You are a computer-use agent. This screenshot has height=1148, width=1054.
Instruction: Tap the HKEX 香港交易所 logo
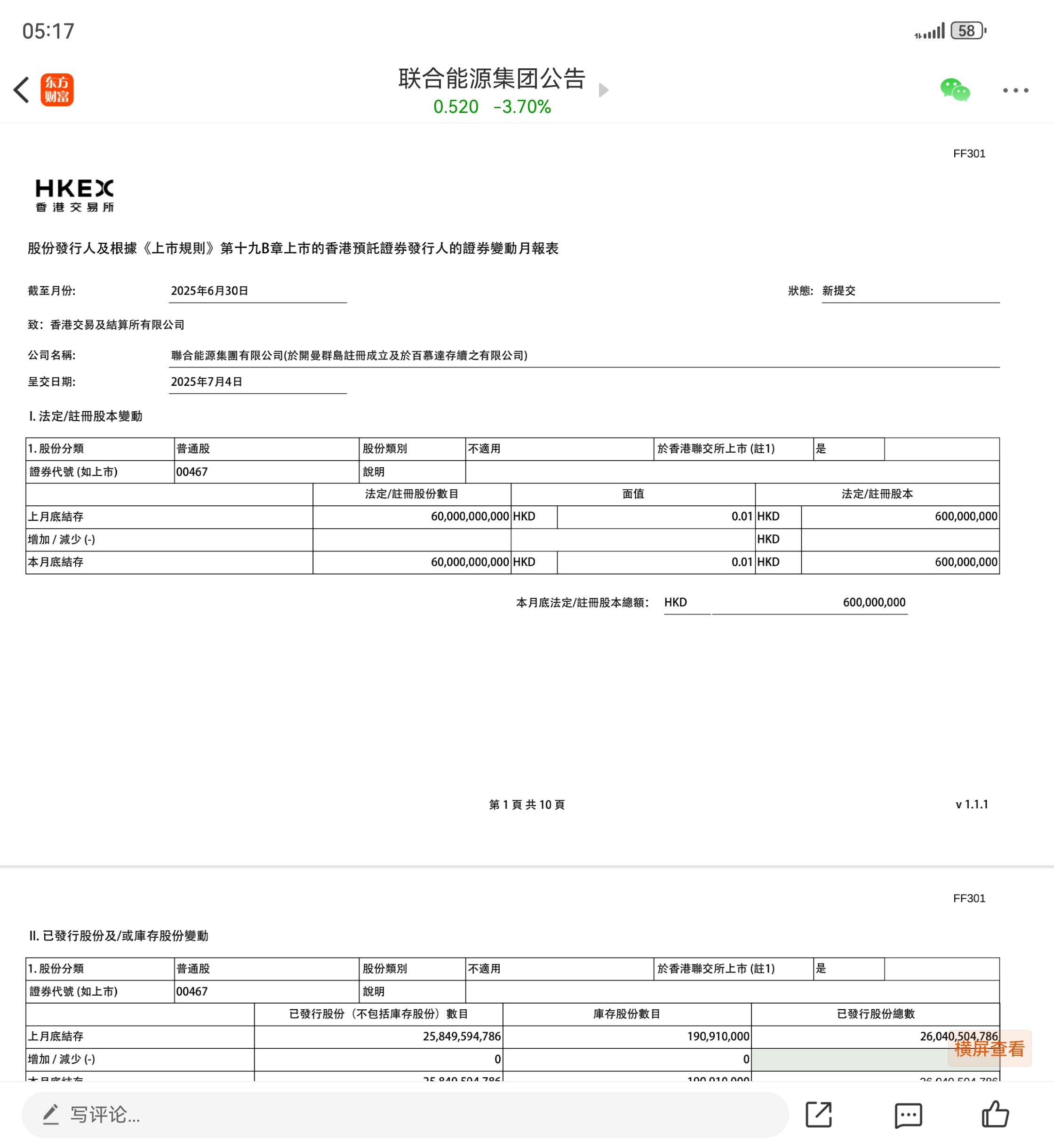[x=75, y=195]
